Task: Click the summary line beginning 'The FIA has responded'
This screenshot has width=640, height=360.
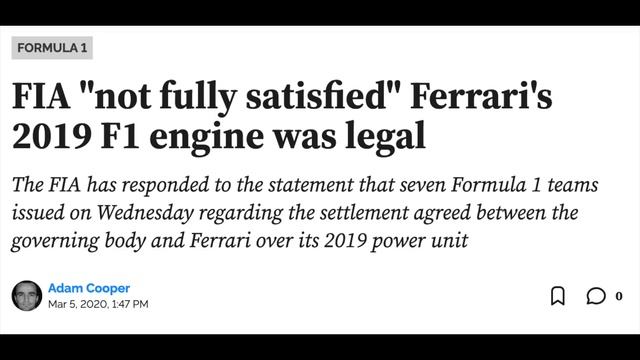Action: 305,185
